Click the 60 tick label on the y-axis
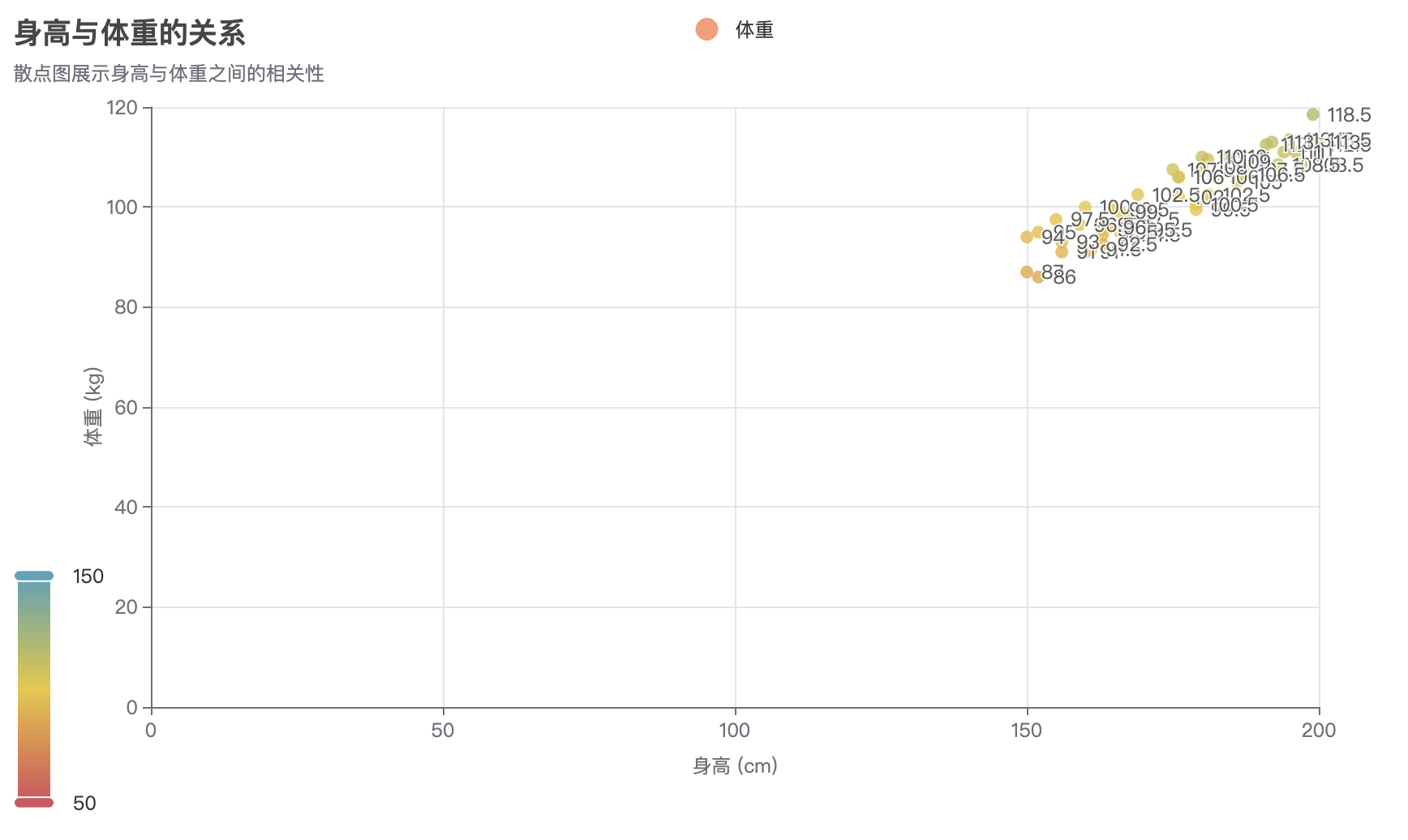The height and width of the screenshot is (840, 1408). [x=127, y=407]
